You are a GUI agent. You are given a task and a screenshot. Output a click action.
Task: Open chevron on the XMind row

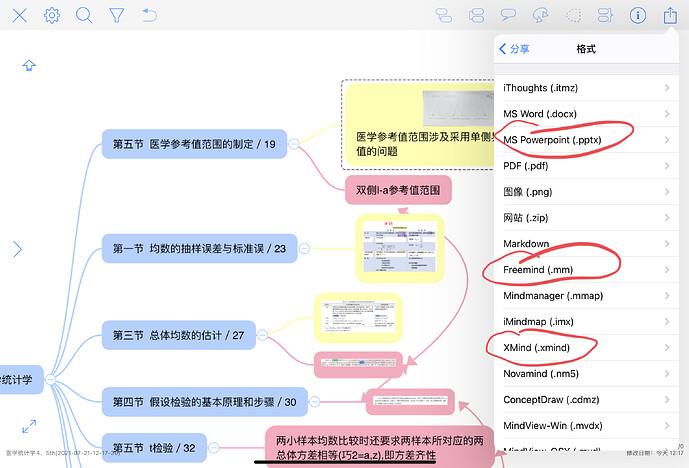[667, 348]
